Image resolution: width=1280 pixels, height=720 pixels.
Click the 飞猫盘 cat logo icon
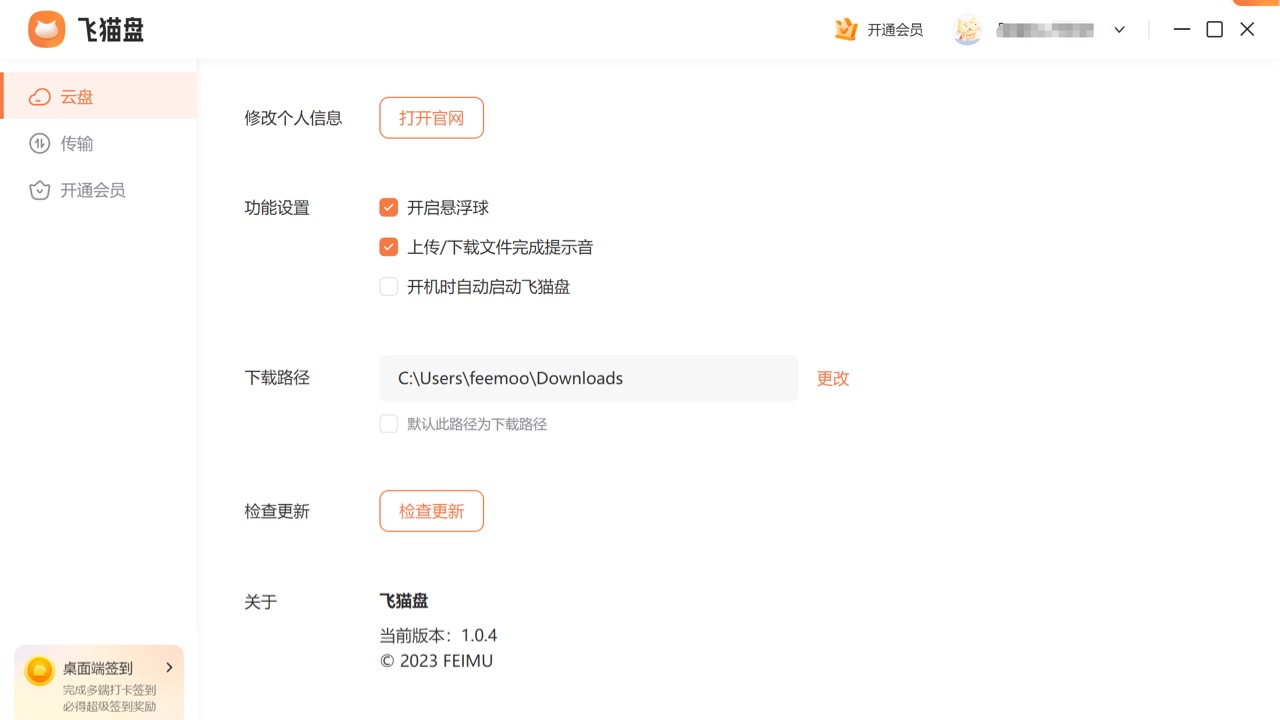pyautogui.click(x=45, y=29)
